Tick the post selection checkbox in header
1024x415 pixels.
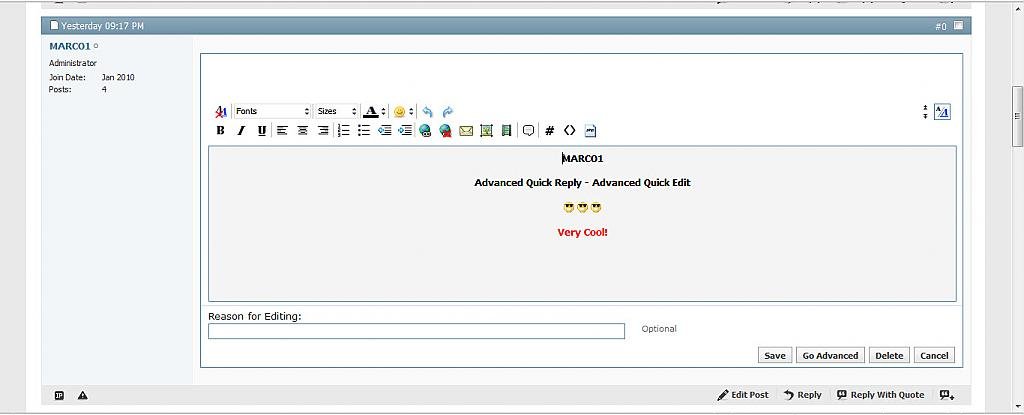click(x=958, y=25)
